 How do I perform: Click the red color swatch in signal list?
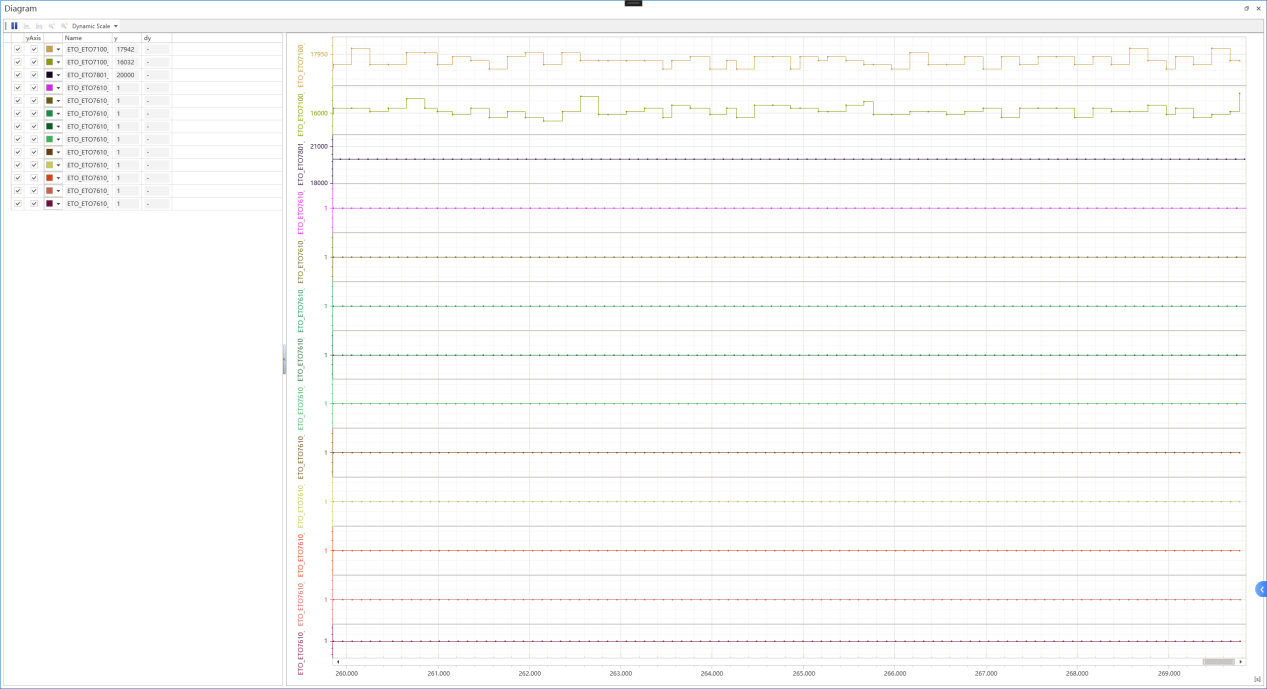(49, 178)
